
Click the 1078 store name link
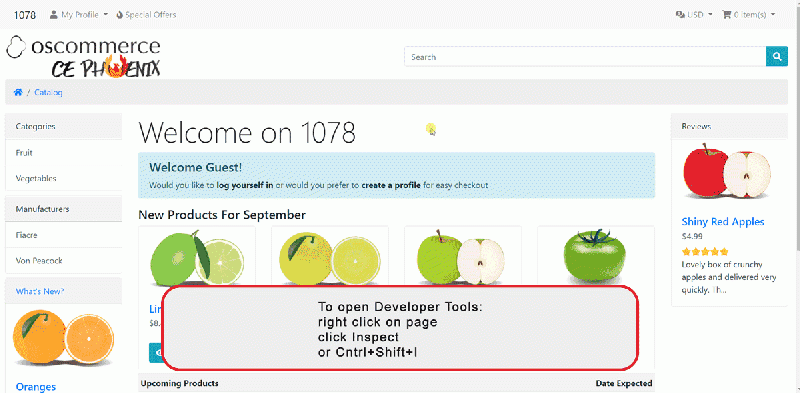(x=24, y=15)
